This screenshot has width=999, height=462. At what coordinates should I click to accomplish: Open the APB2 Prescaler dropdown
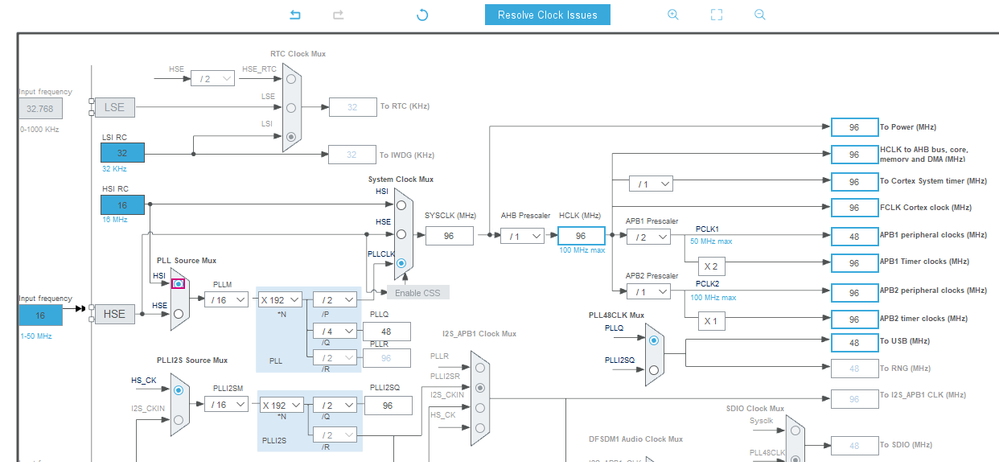coord(649,292)
